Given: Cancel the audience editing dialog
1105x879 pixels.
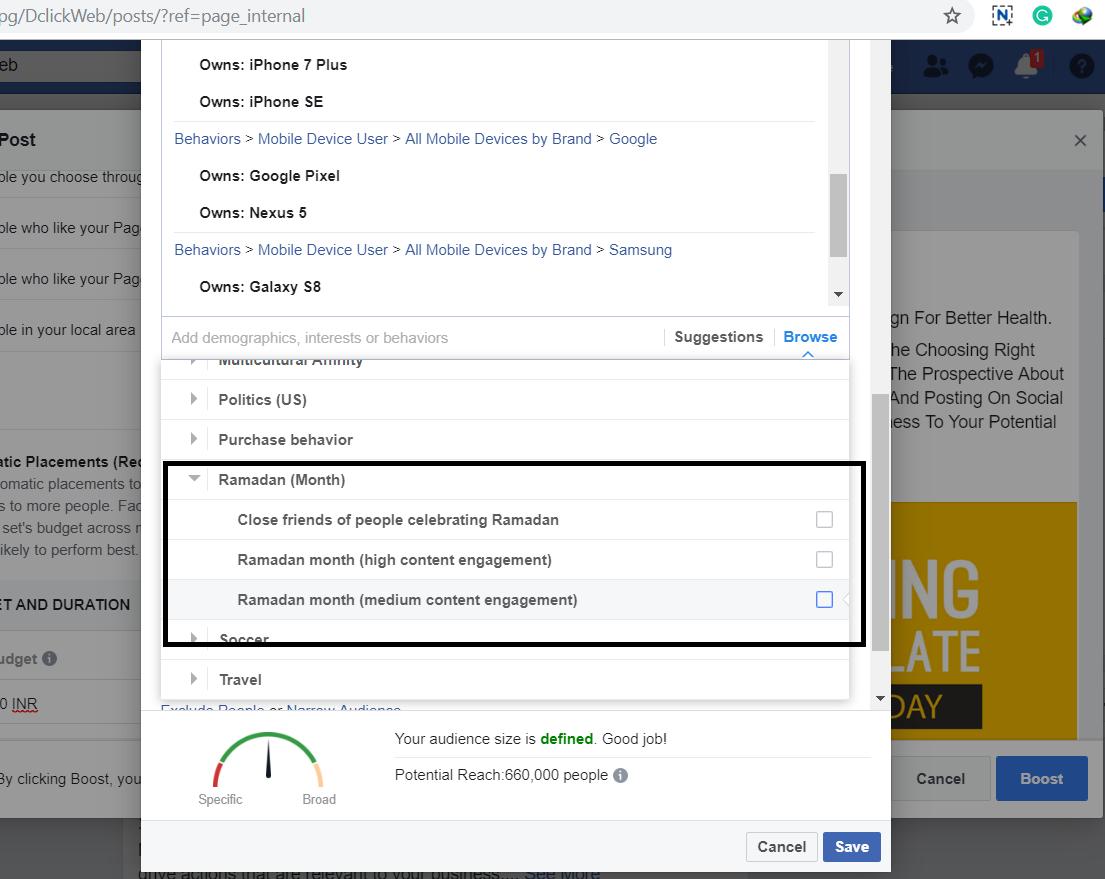Looking at the screenshot, I should click(782, 847).
